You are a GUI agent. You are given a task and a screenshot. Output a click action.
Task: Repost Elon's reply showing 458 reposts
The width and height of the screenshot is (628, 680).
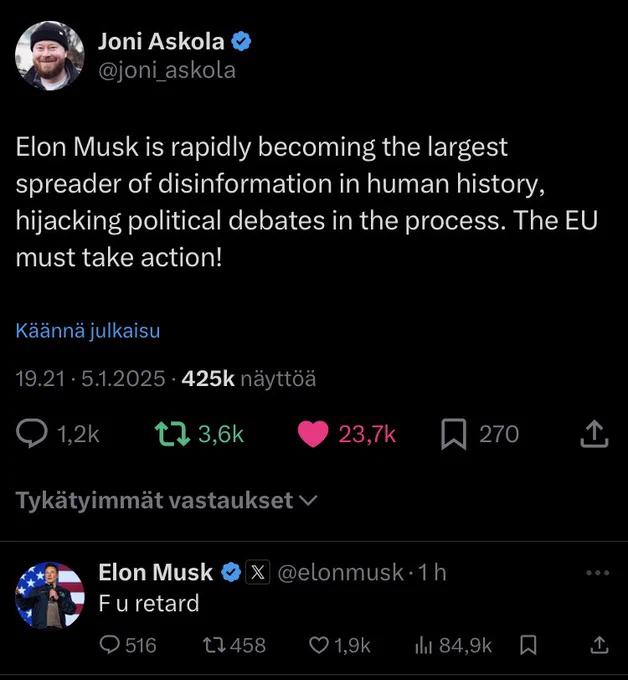[215, 645]
